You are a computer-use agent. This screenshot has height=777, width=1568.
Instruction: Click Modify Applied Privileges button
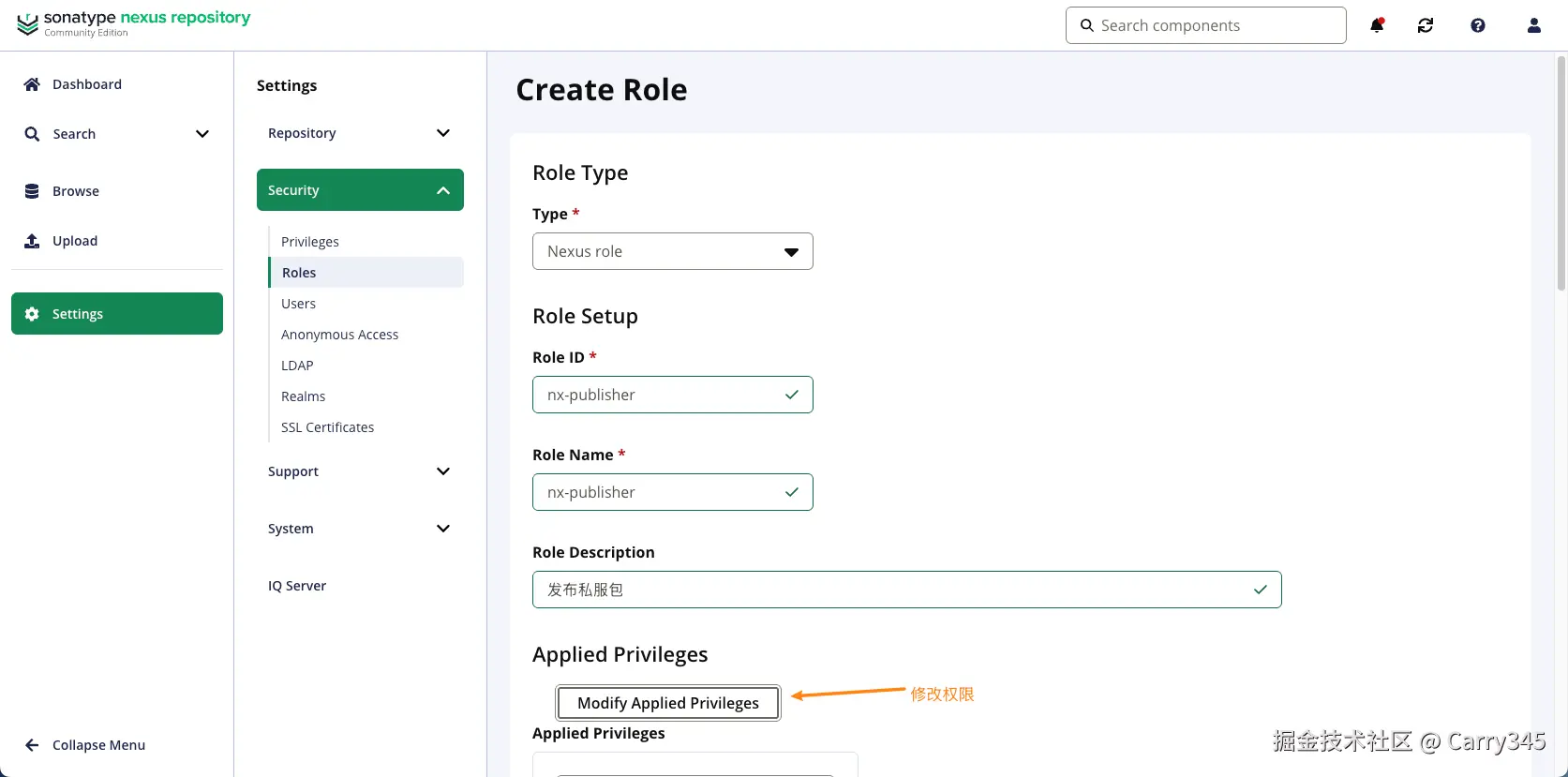click(x=667, y=703)
